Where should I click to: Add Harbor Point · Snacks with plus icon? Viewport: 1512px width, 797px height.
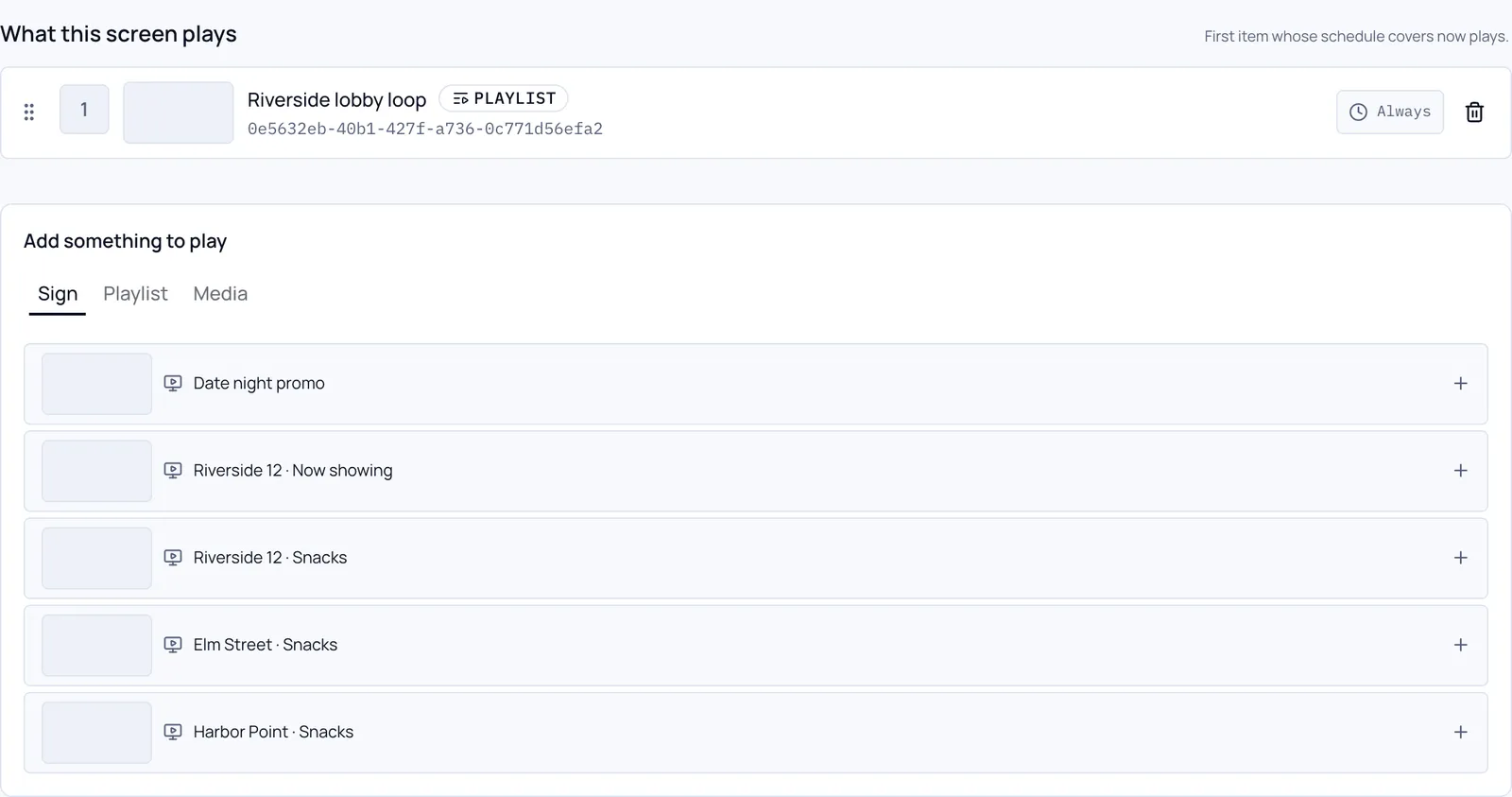[x=1461, y=732]
